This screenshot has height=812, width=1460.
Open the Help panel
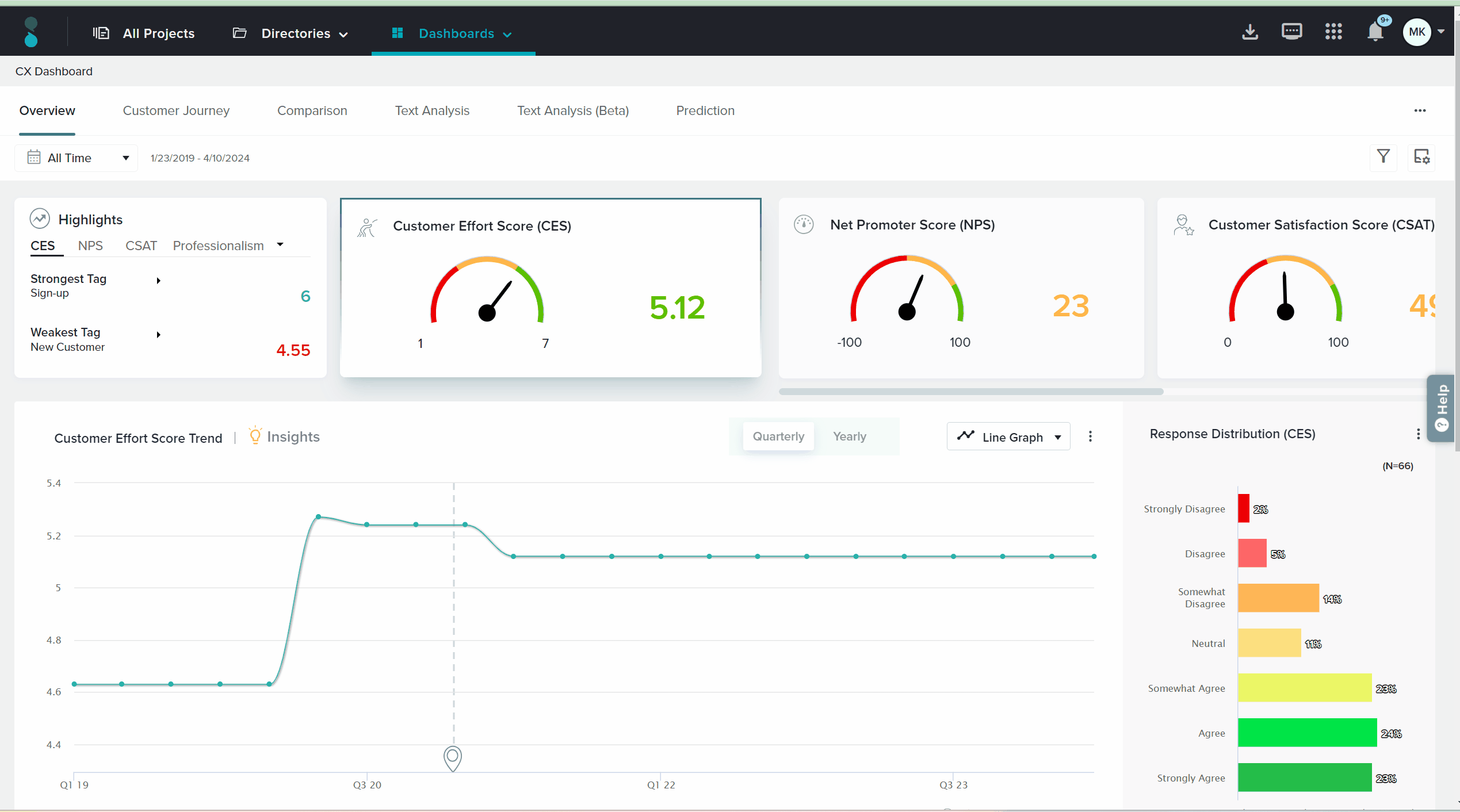pyautogui.click(x=1441, y=409)
